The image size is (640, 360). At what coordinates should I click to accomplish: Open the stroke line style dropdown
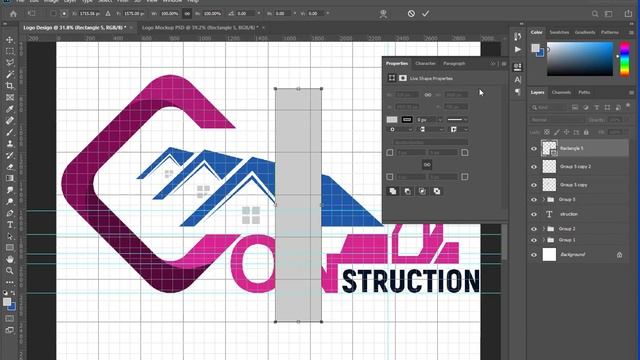[x=457, y=120]
